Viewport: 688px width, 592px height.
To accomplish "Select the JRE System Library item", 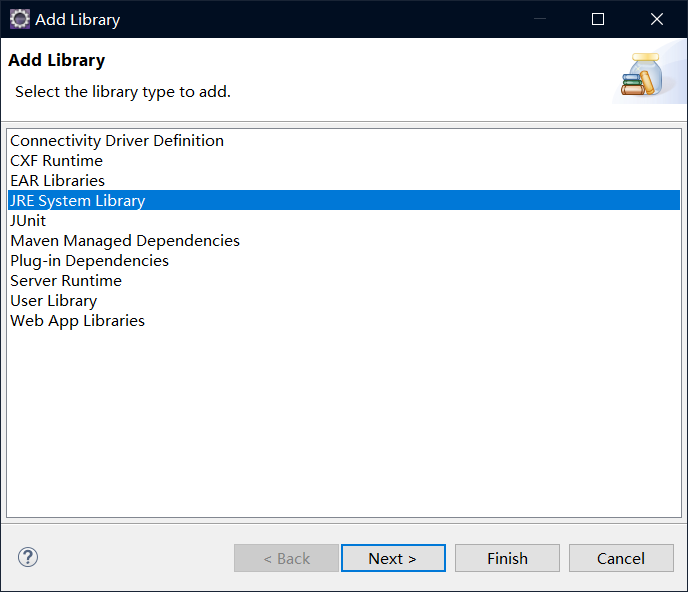I will [x=77, y=201].
